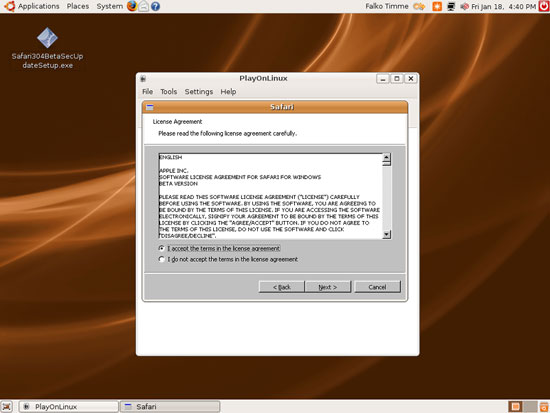This screenshot has height=413, width=550.
Task: Click the update notifier icon in the system tray
Action: [x=419, y=6]
